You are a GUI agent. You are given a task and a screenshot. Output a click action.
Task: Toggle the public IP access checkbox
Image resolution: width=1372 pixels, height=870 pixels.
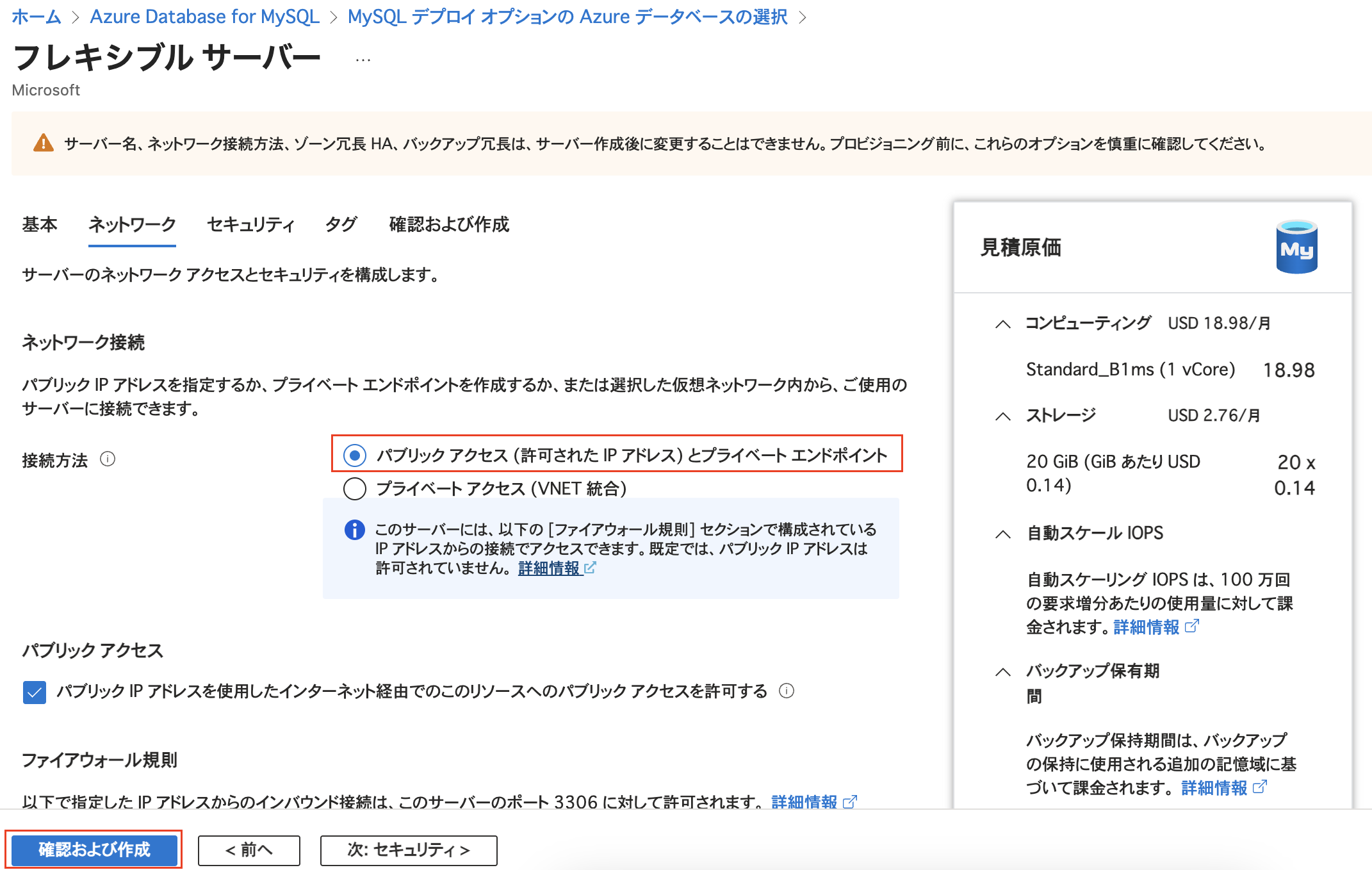point(35,692)
